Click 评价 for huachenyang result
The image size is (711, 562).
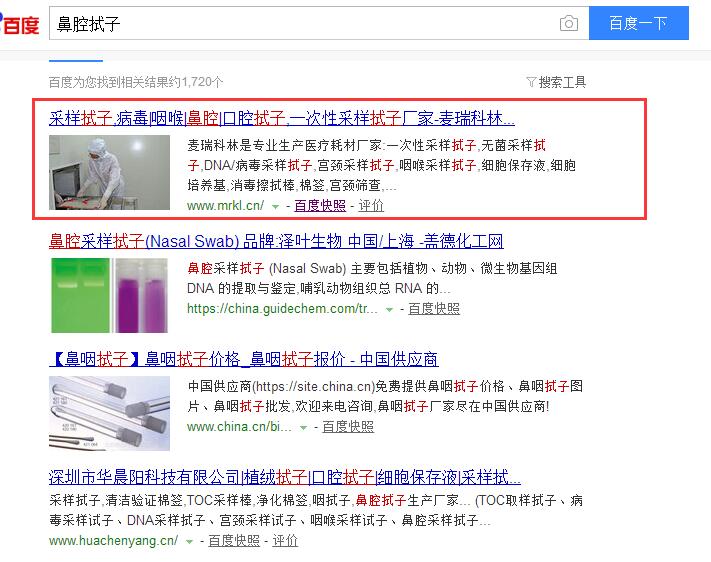285,541
